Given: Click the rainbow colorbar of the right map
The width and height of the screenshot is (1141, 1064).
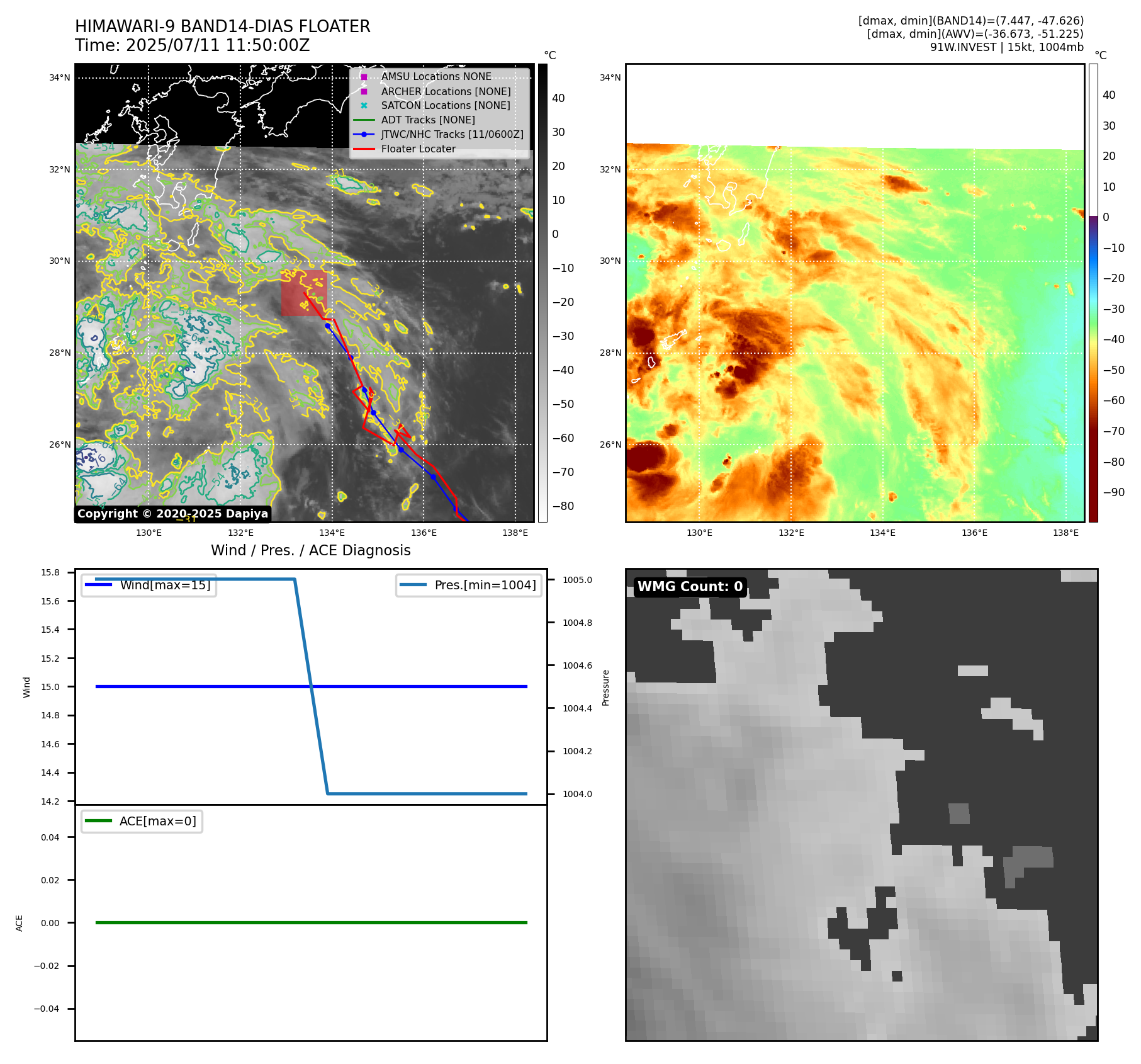Looking at the screenshot, I should pyautogui.click(x=1093, y=293).
